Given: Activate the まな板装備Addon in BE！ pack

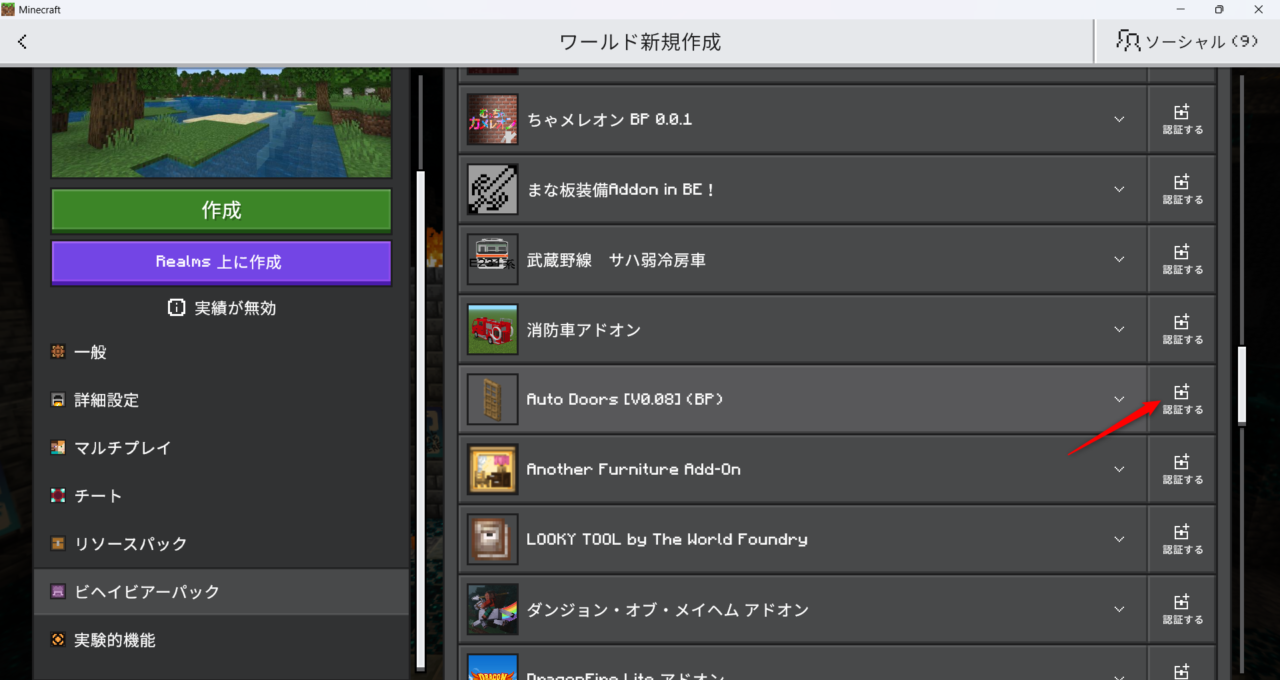Looking at the screenshot, I should click(x=1181, y=189).
